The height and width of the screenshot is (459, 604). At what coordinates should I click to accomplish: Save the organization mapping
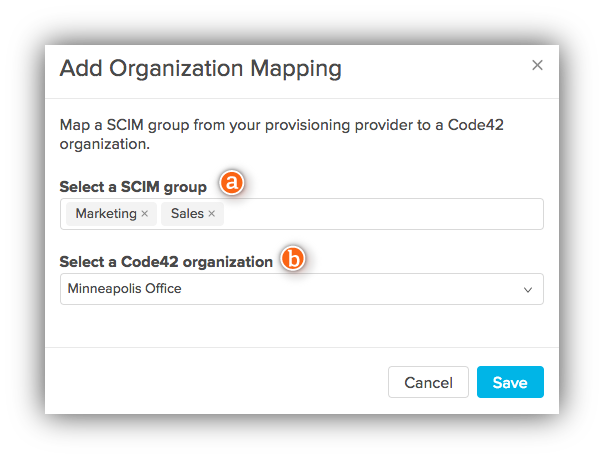point(510,382)
